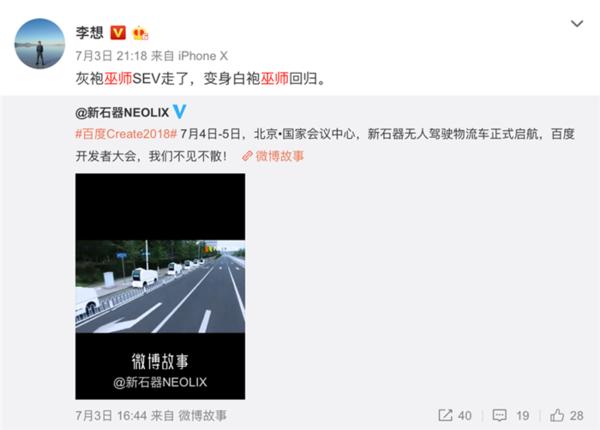Click the orange V verified badge
Image resolution: width=600 pixels, height=430 pixels.
[x=118, y=33]
